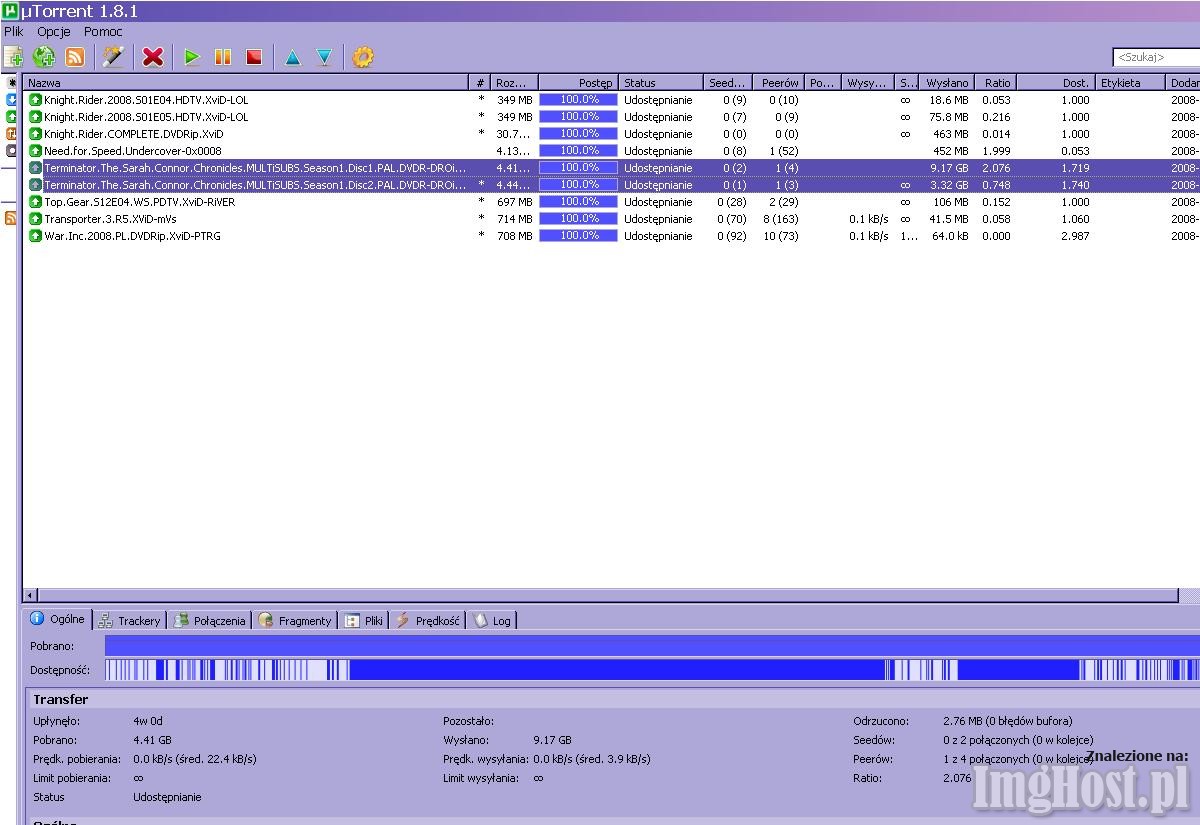Viewport: 1200px width, 825px height.
Task: Click the red X Remove torrent icon
Action: pos(153,57)
